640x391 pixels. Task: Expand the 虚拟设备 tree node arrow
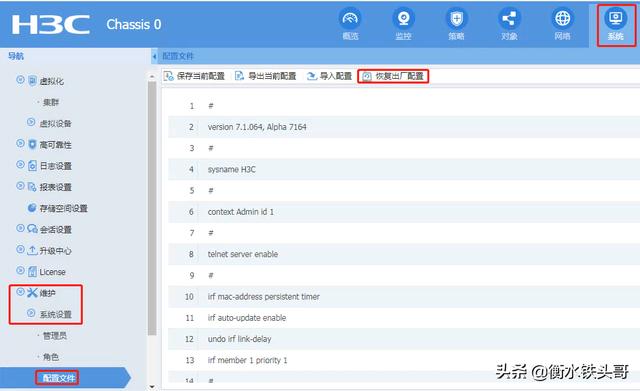pyautogui.click(x=31, y=122)
